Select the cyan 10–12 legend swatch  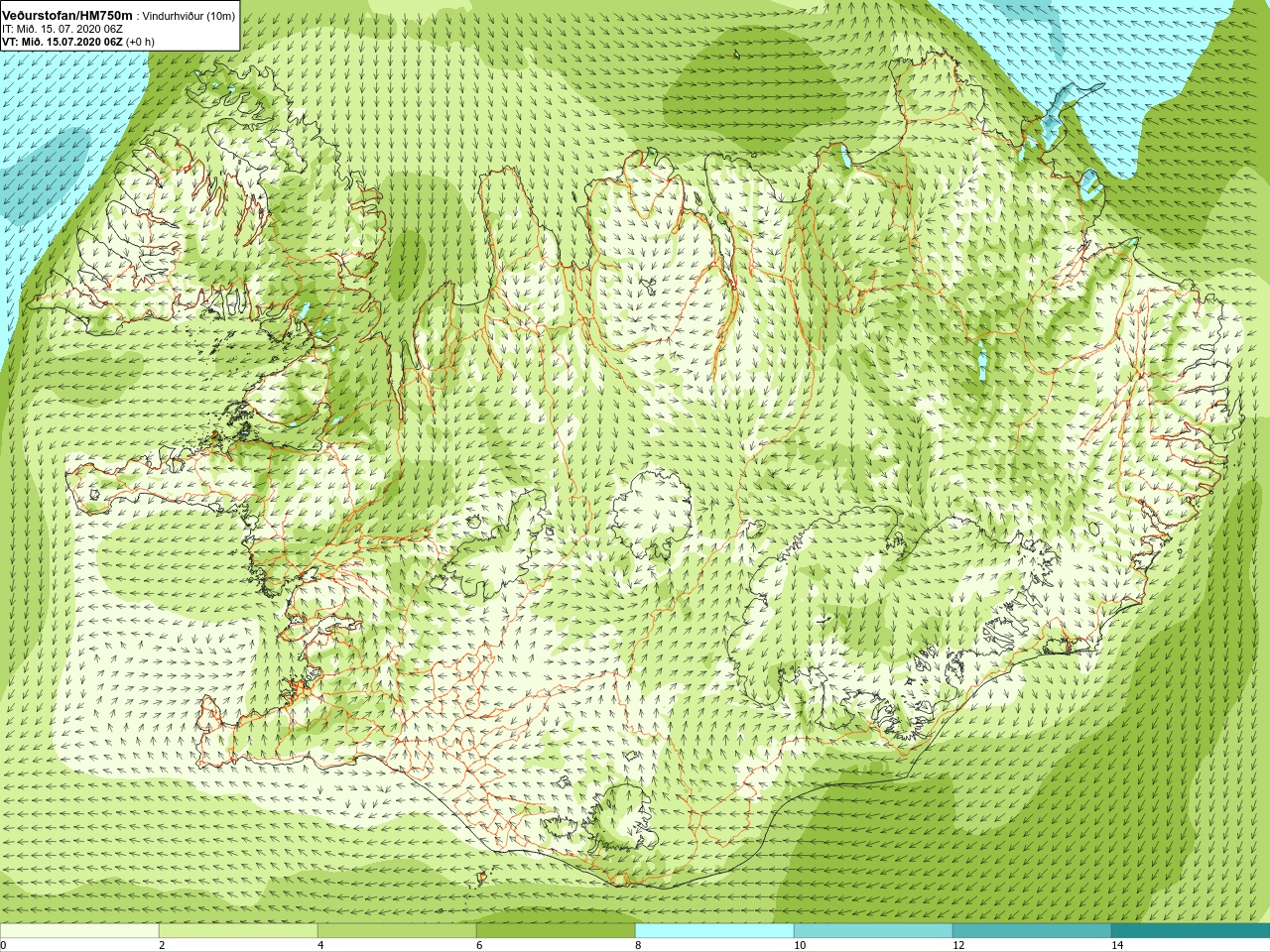pos(873,931)
